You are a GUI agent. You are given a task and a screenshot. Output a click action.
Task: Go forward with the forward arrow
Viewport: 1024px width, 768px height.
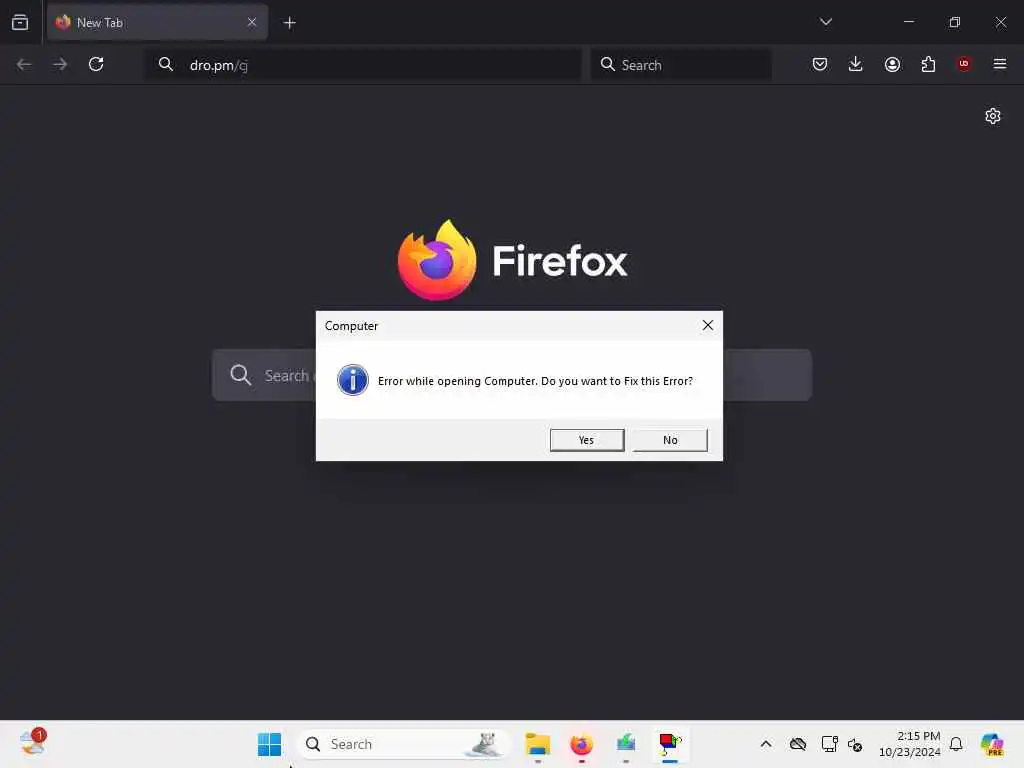click(60, 64)
